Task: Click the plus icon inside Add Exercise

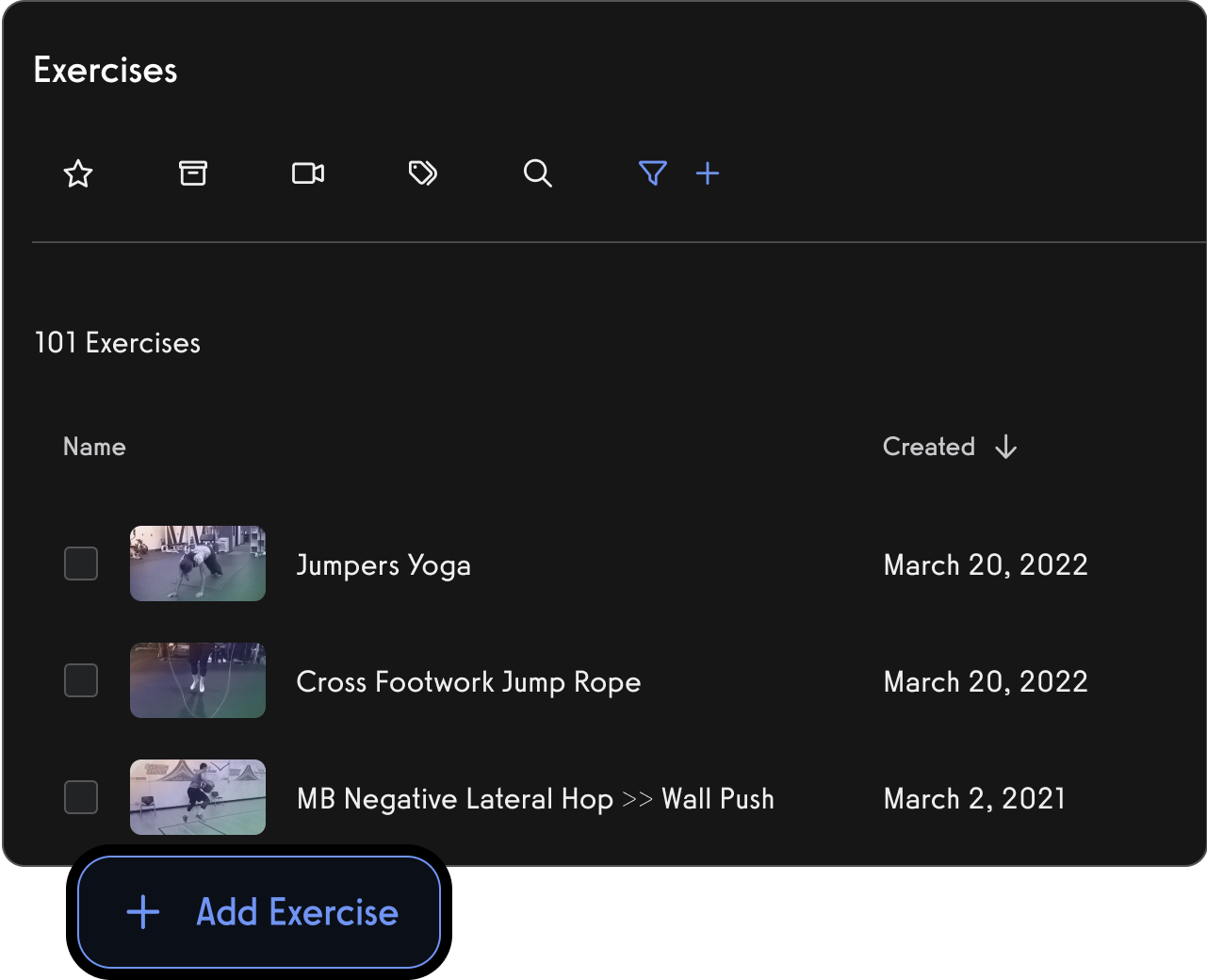Action: click(141, 912)
